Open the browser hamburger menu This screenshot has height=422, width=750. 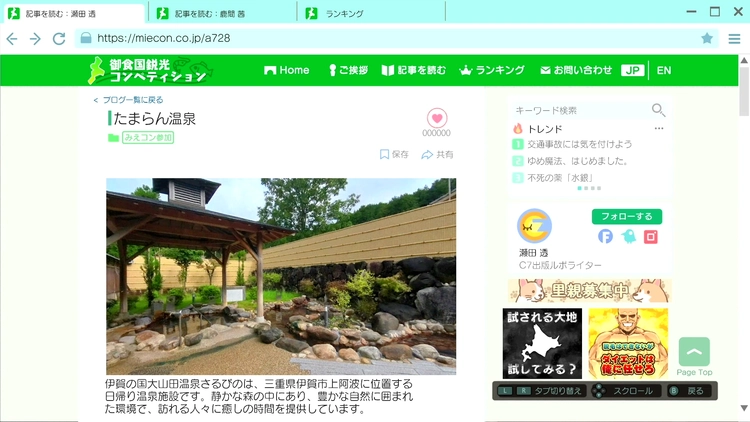[734, 38]
